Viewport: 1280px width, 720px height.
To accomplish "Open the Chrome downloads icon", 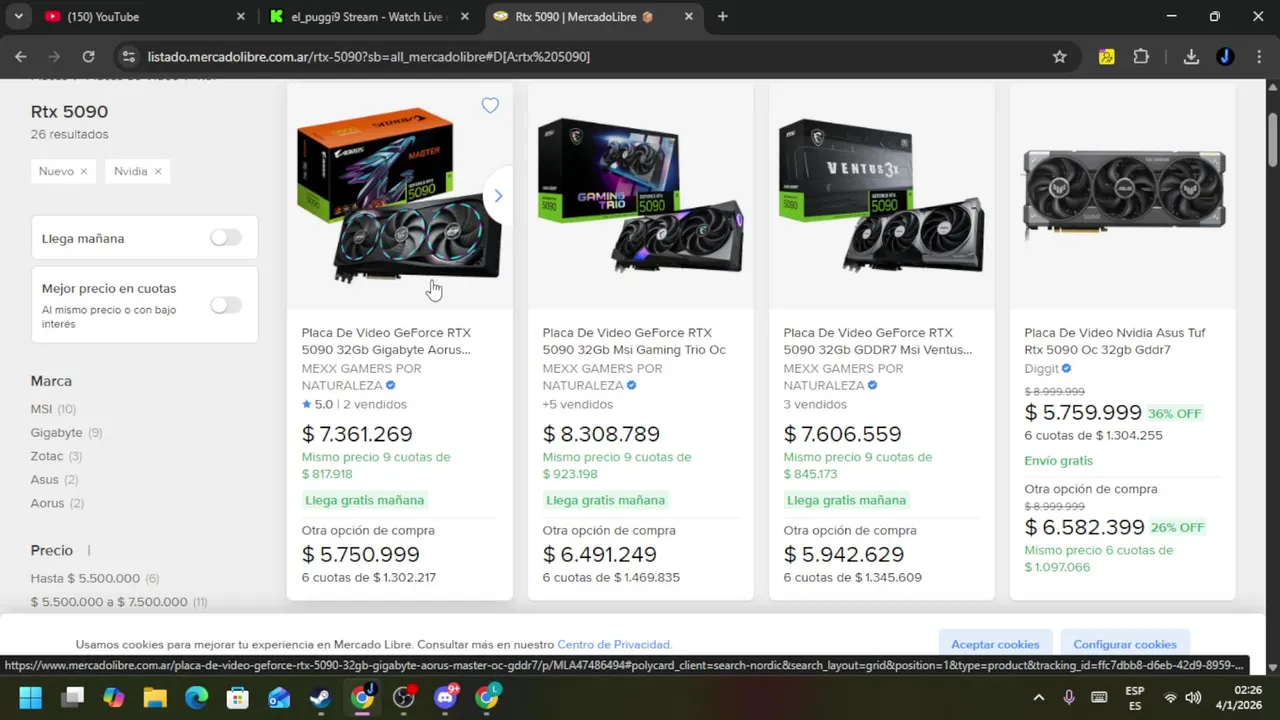I will pyautogui.click(x=1191, y=57).
